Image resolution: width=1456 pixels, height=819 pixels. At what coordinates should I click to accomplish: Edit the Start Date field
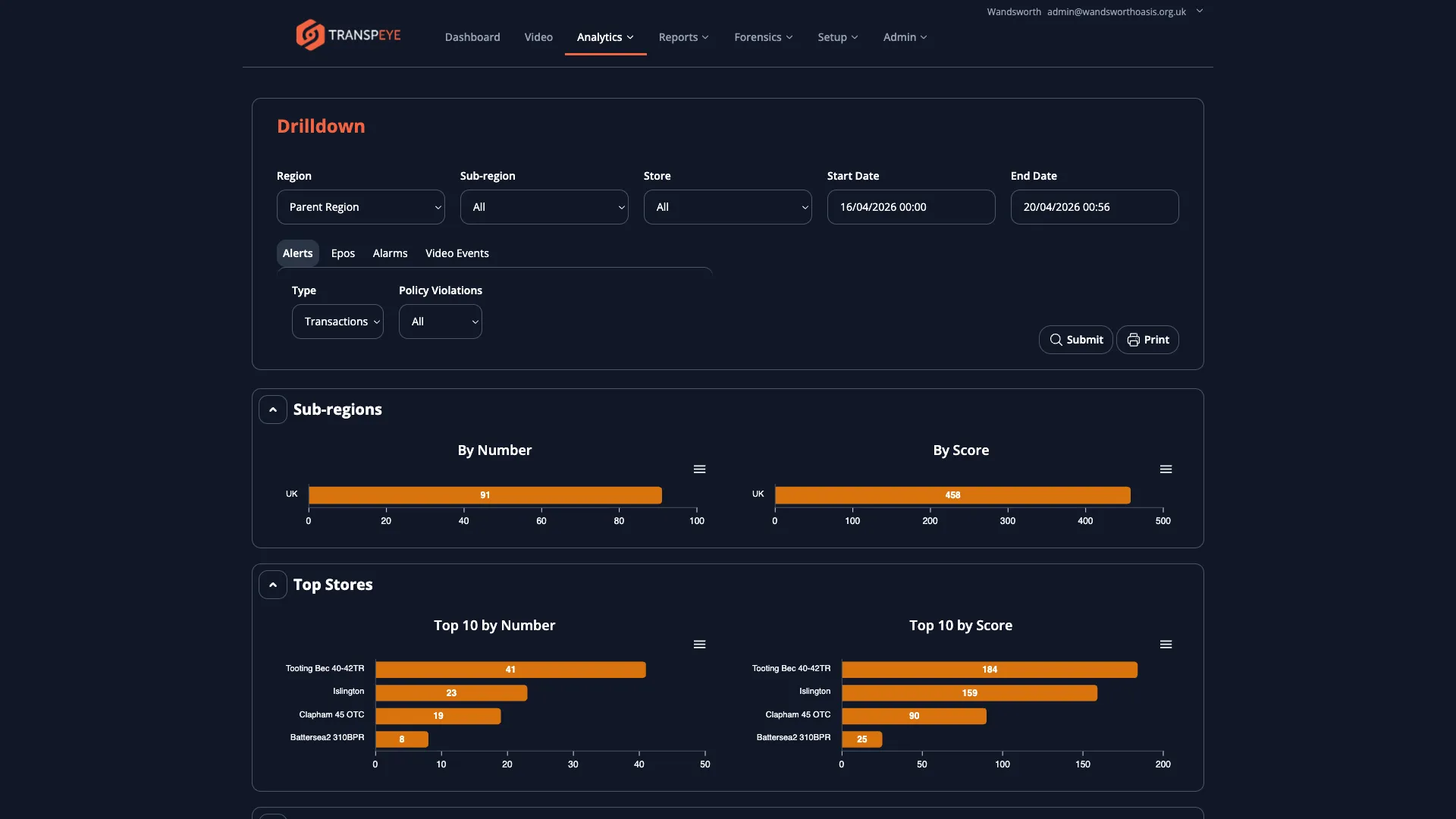pyautogui.click(x=910, y=206)
